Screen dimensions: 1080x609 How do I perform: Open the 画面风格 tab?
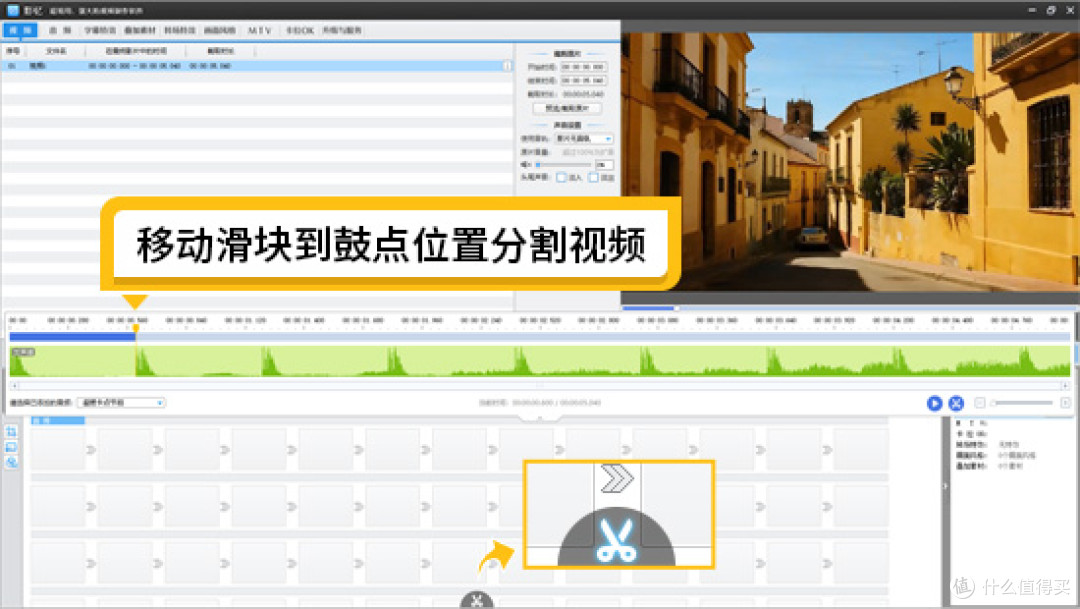(220, 30)
